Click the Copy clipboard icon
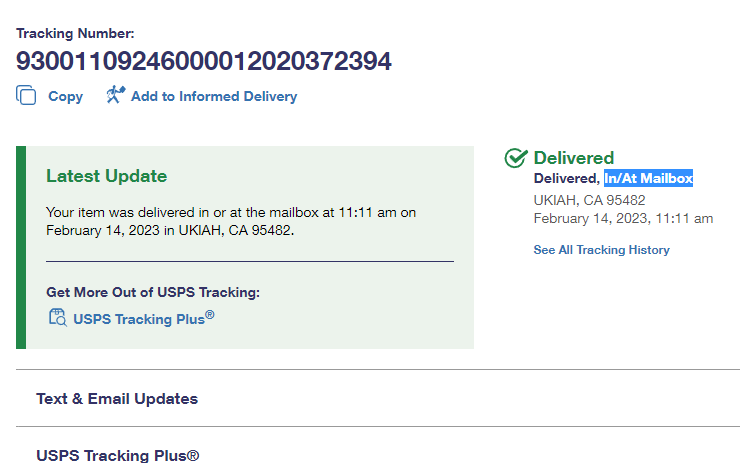The height and width of the screenshot is (463, 740). (26, 96)
